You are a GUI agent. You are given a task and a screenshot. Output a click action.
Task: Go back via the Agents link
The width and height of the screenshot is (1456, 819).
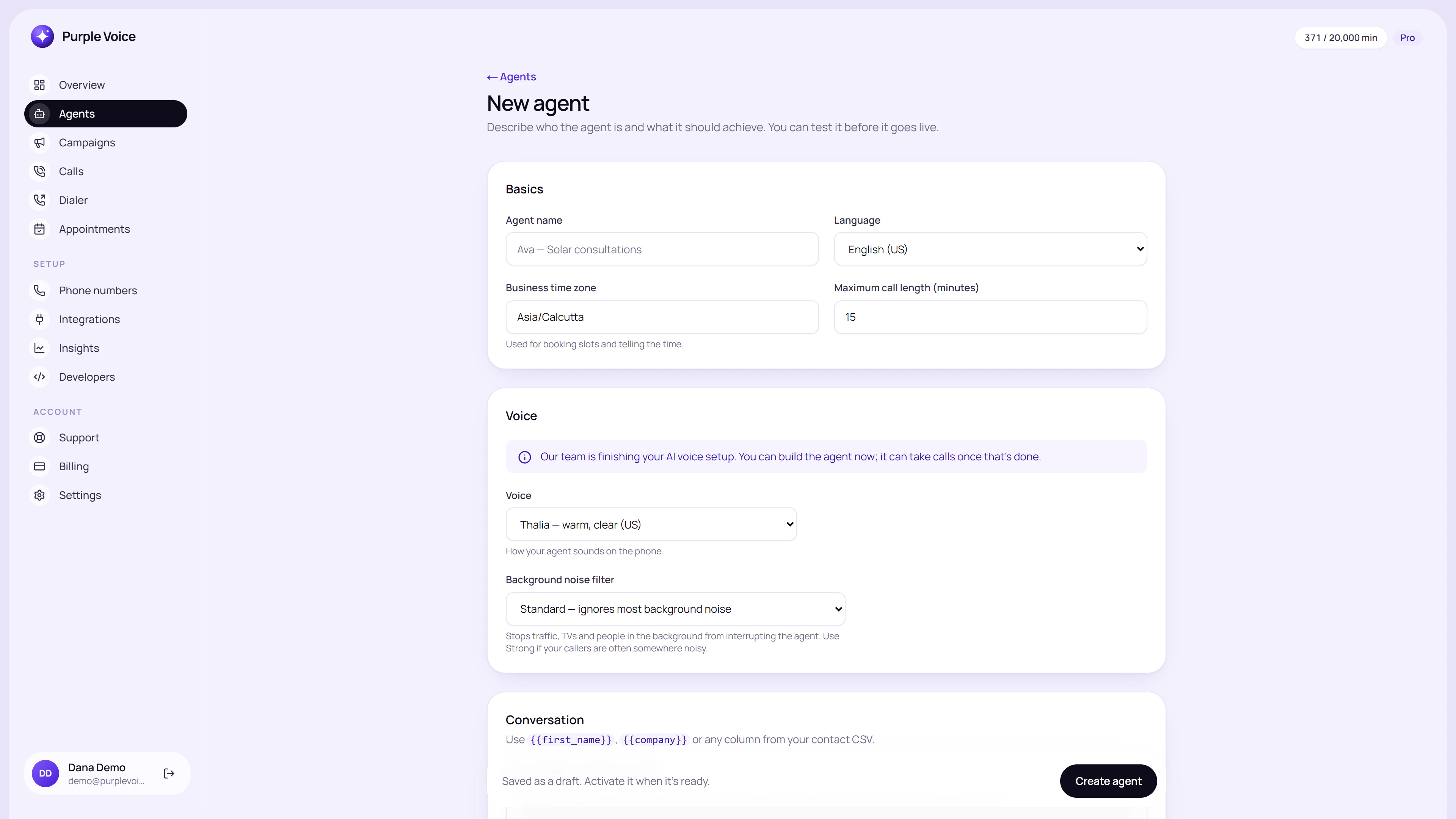click(x=511, y=76)
